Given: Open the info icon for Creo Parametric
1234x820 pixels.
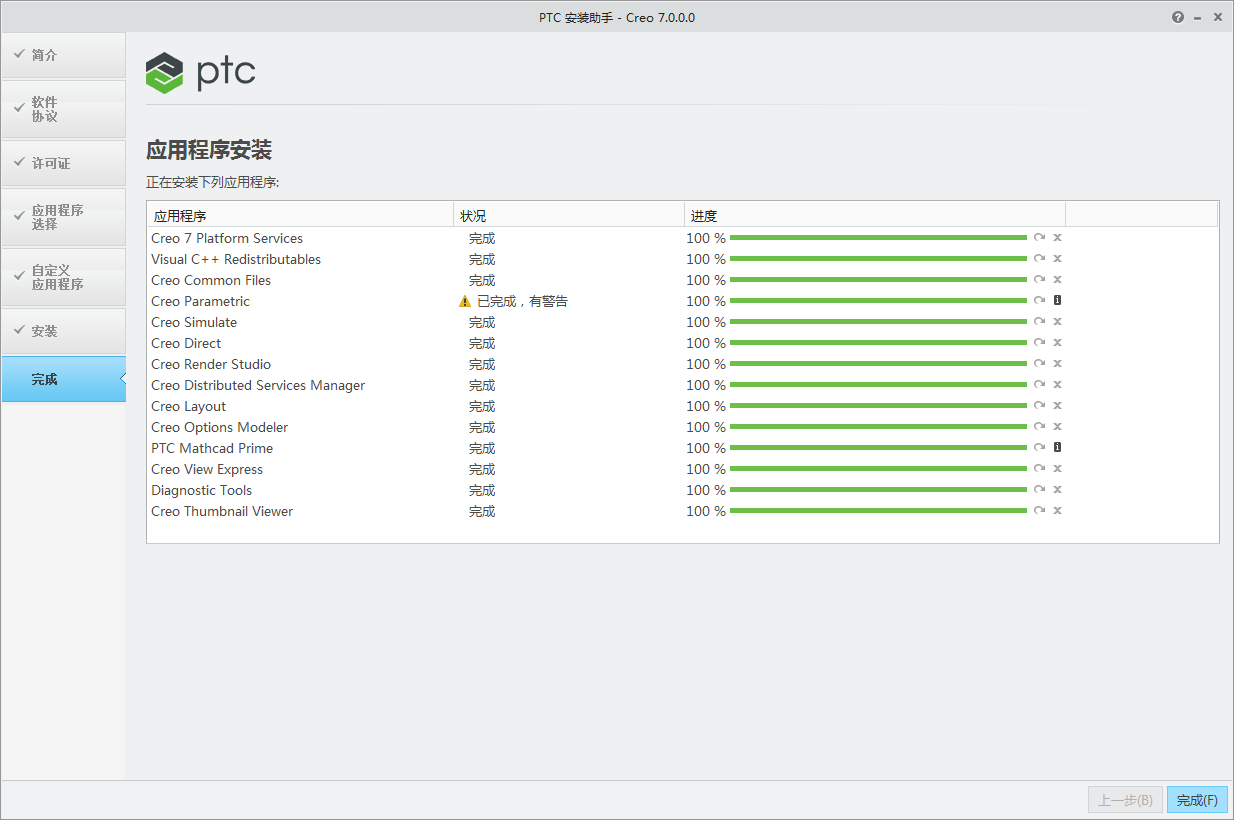Looking at the screenshot, I should click(x=1057, y=300).
